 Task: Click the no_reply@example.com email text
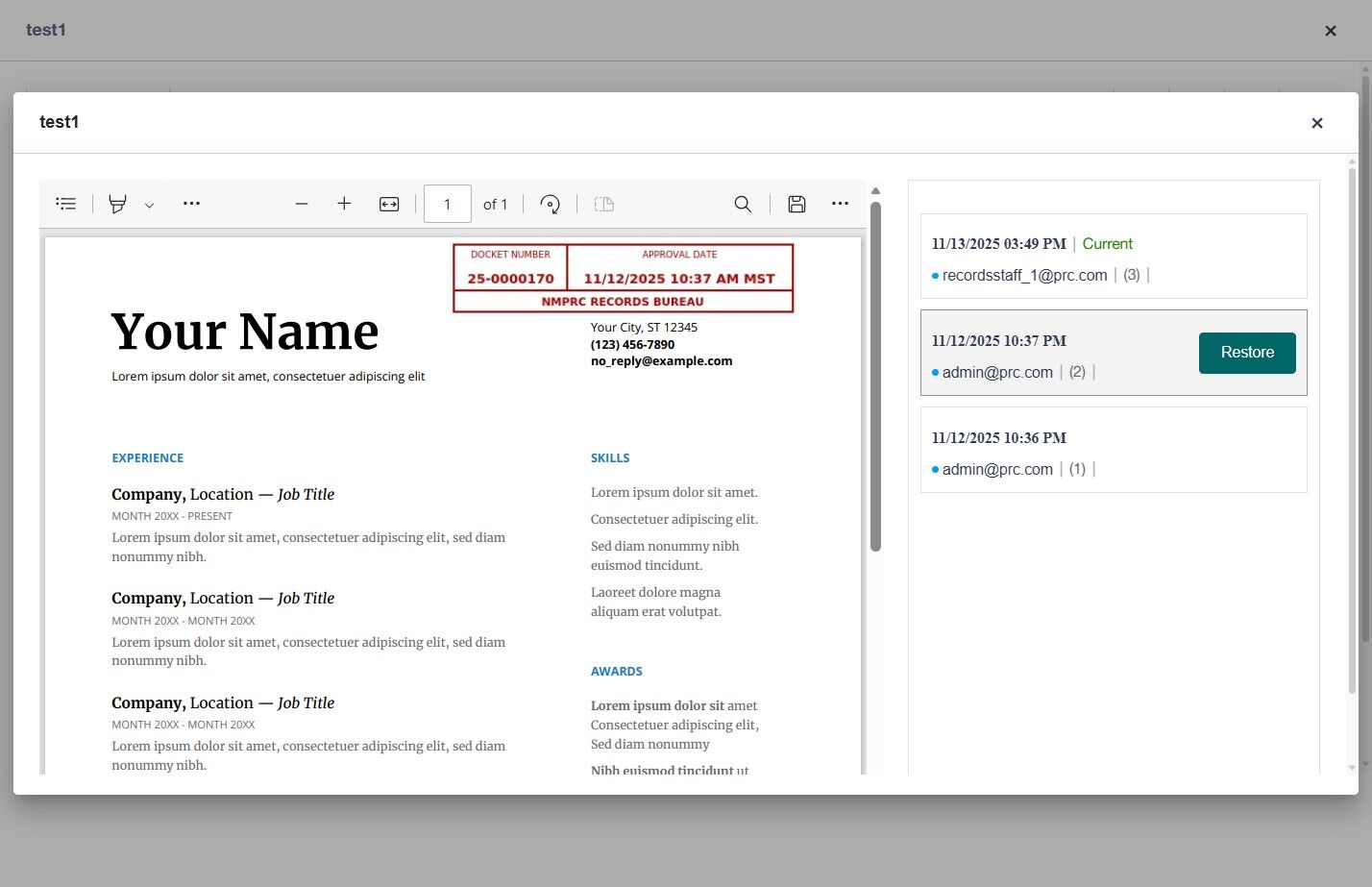coord(661,361)
